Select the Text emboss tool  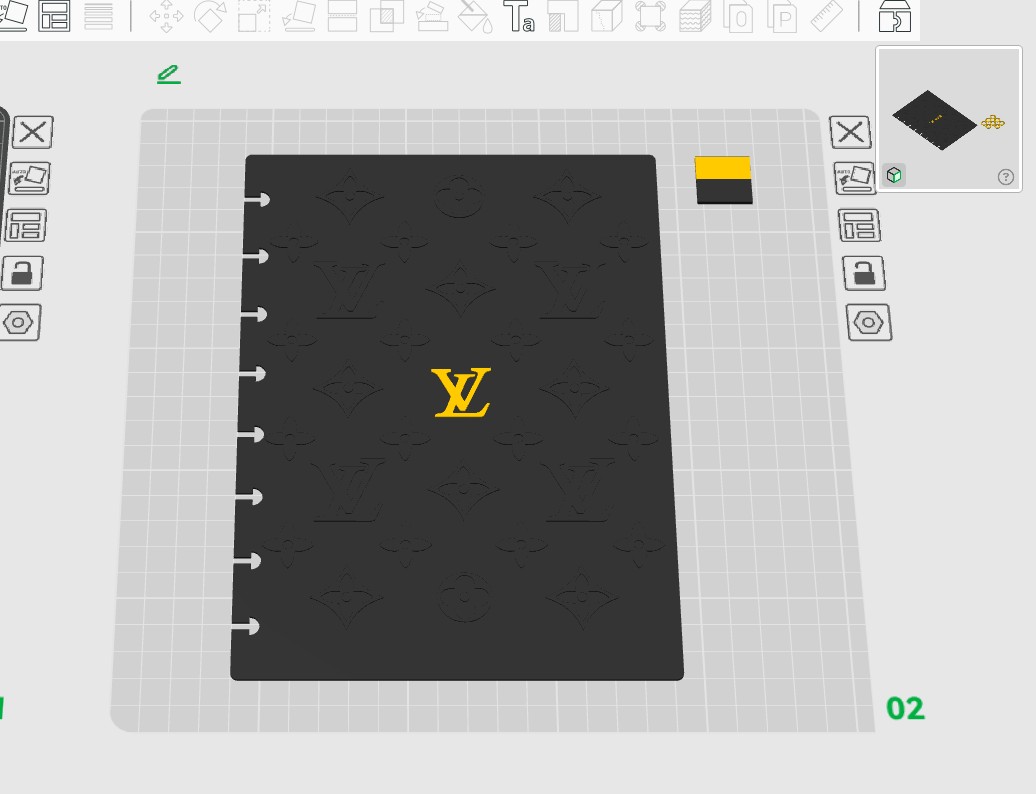[x=519, y=16]
